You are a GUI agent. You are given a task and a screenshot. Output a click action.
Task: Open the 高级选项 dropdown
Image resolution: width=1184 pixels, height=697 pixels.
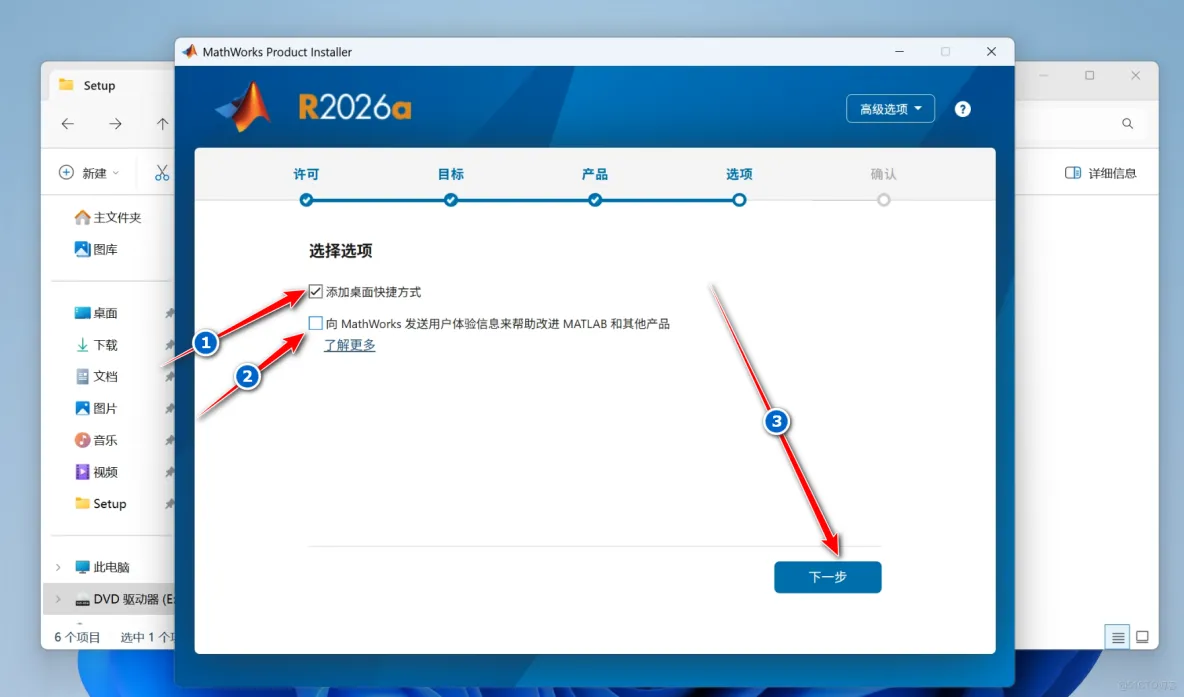coord(890,109)
